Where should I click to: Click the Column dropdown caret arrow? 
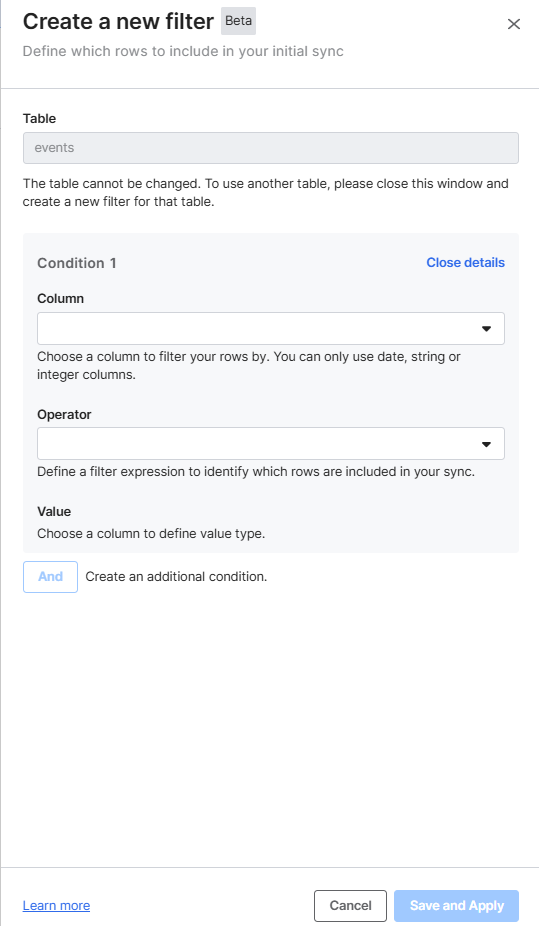[486, 328]
